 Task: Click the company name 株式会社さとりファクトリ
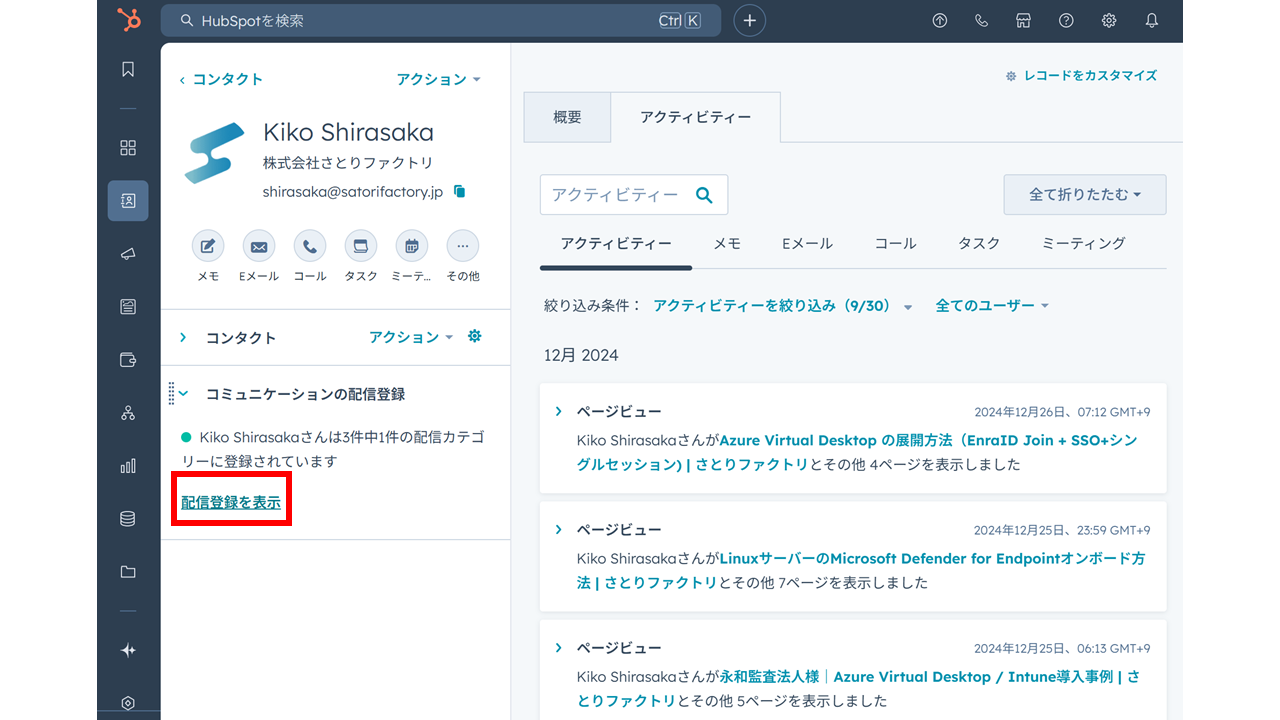pyautogui.click(x=348, y=163)
